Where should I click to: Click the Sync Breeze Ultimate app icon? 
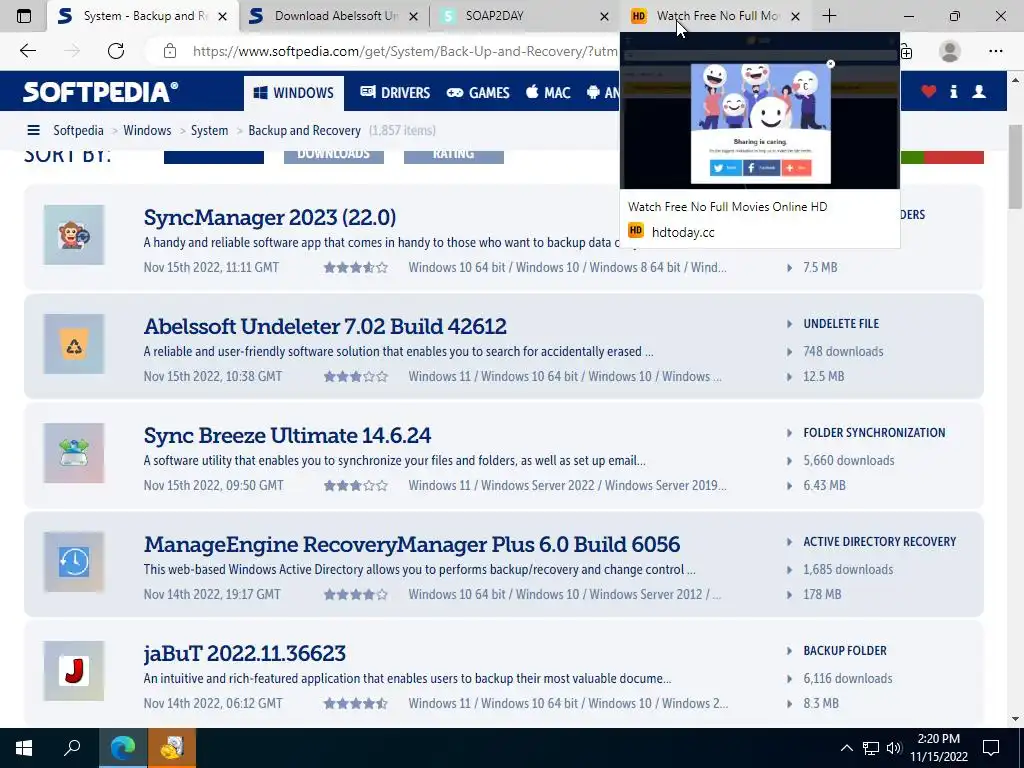pyautogui.click(x=74, y=453)
